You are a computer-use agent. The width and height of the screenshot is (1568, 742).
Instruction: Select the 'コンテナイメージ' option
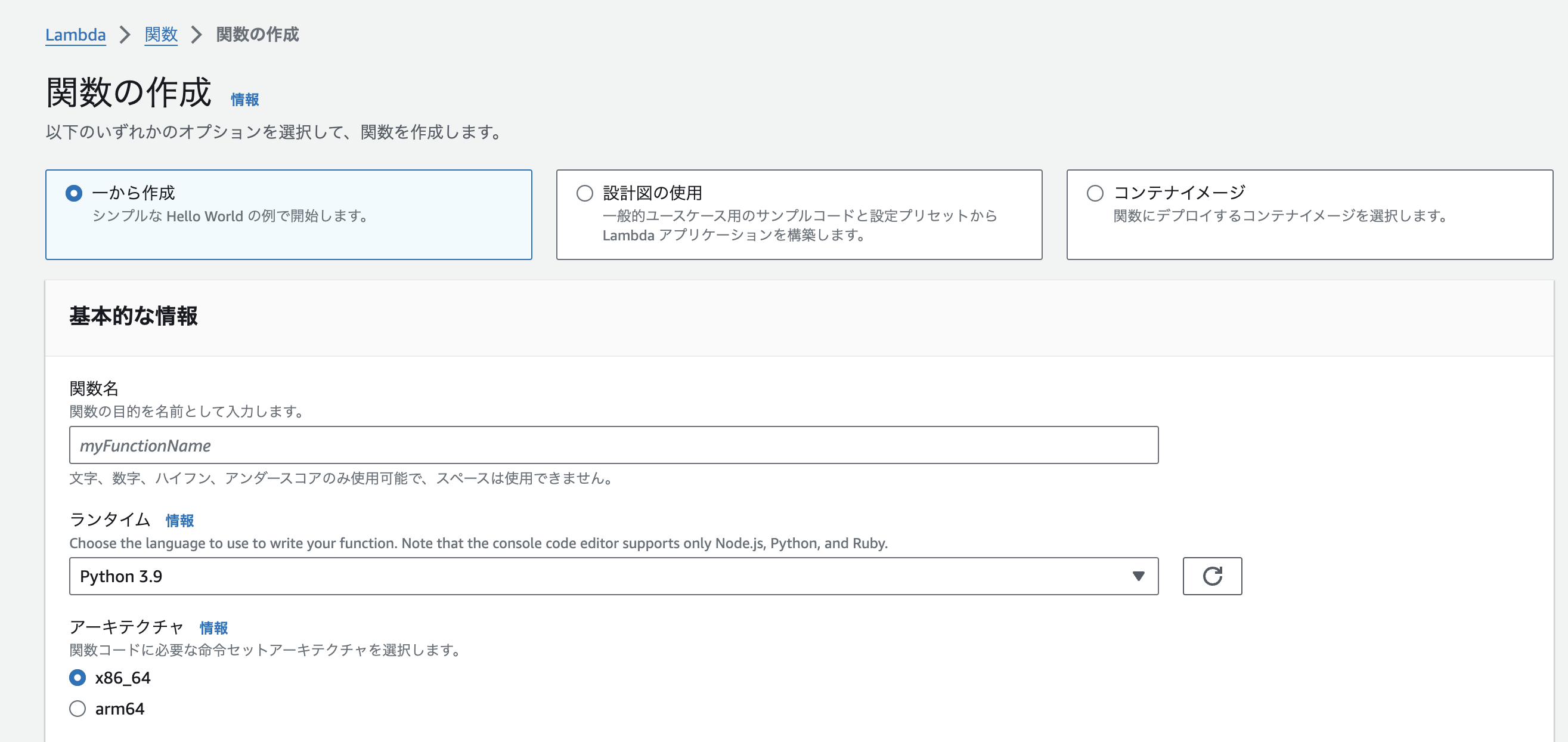1095,193
